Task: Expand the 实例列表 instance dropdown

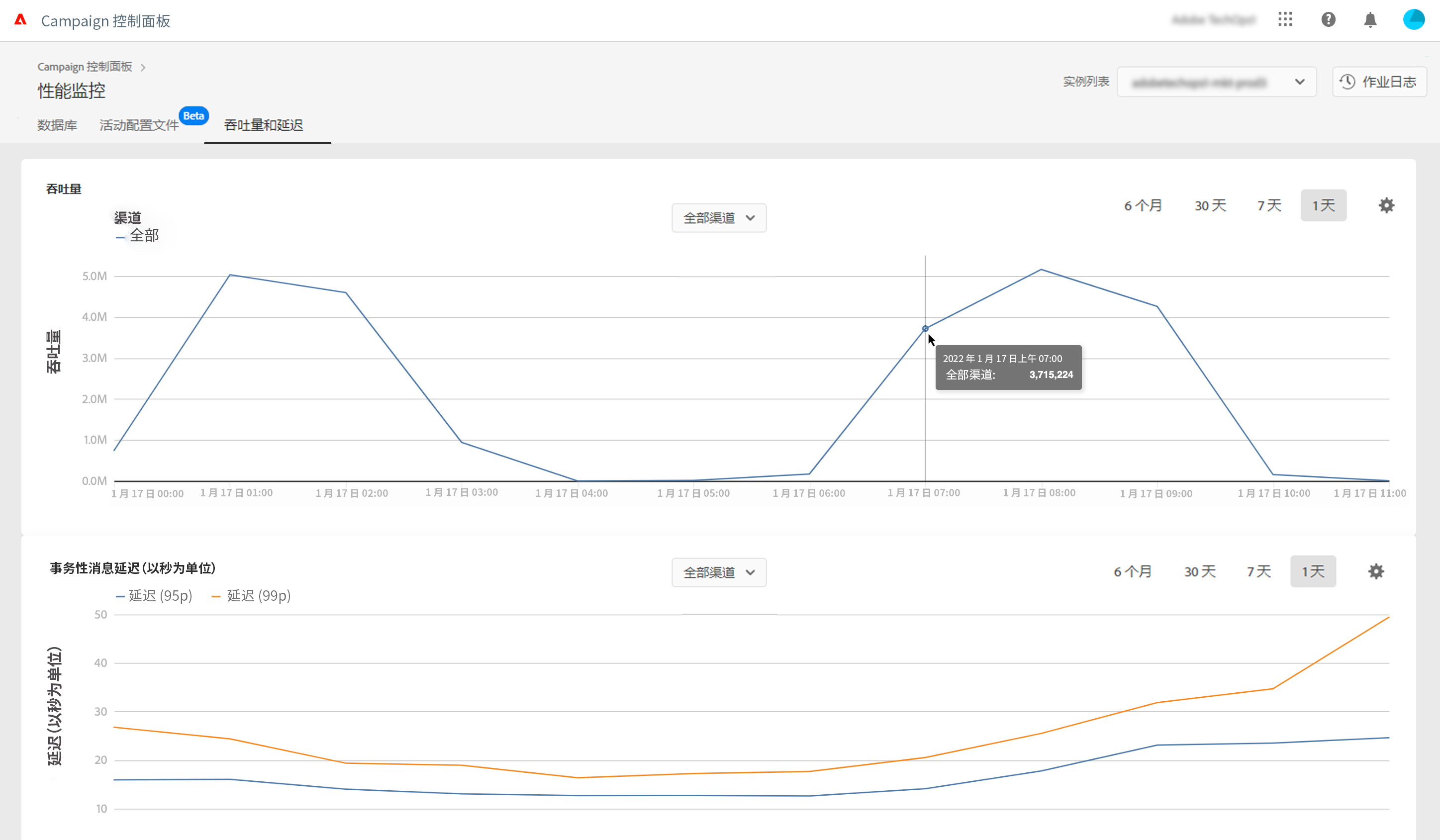Action: coord(1217,82)
